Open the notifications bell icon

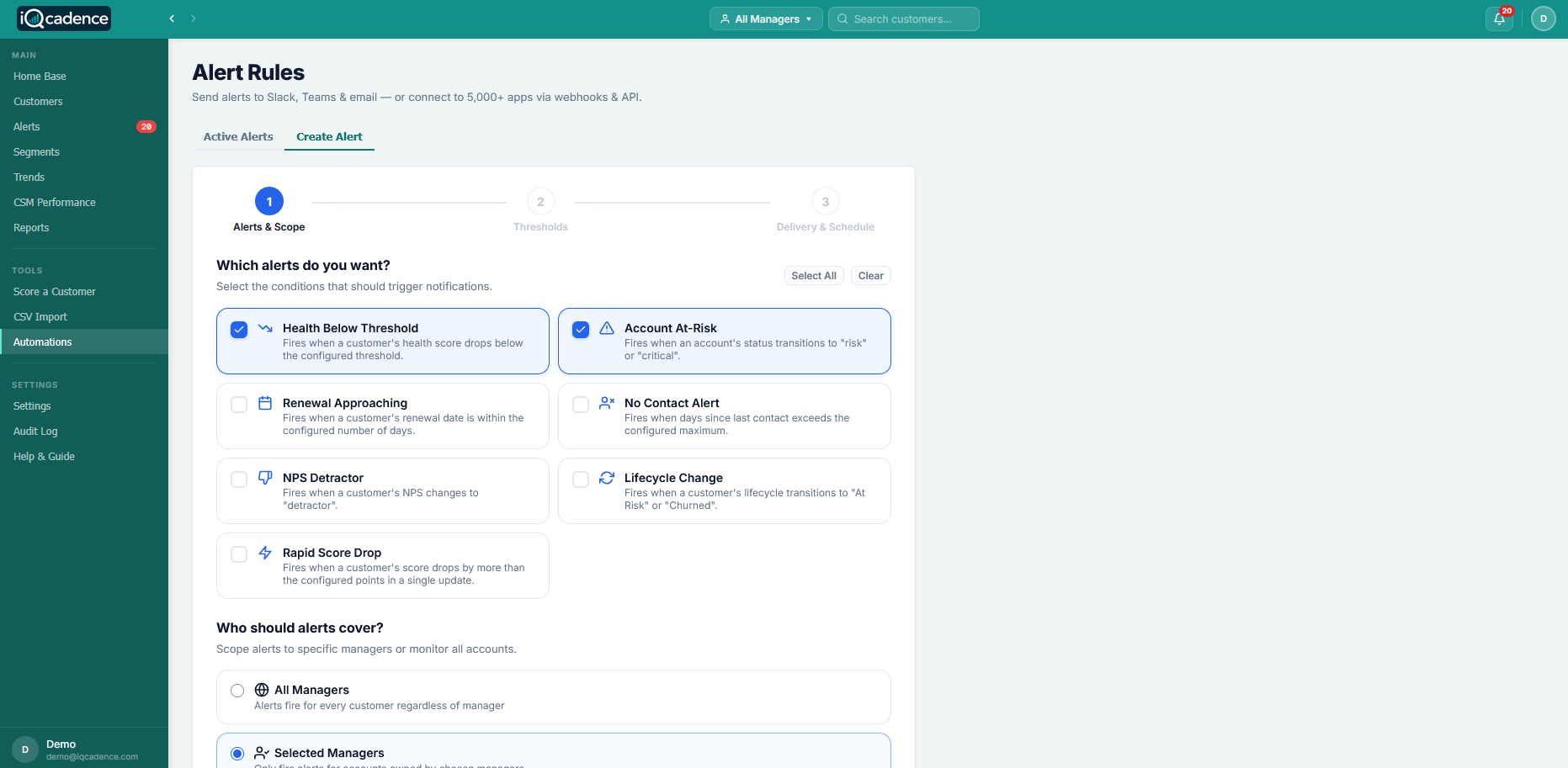point(1498,18)
